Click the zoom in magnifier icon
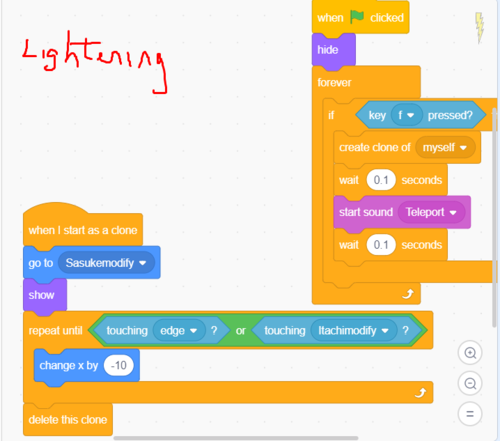Image resolution: width=500 pixels, height=441 pixels. click(x=470, y=353)
